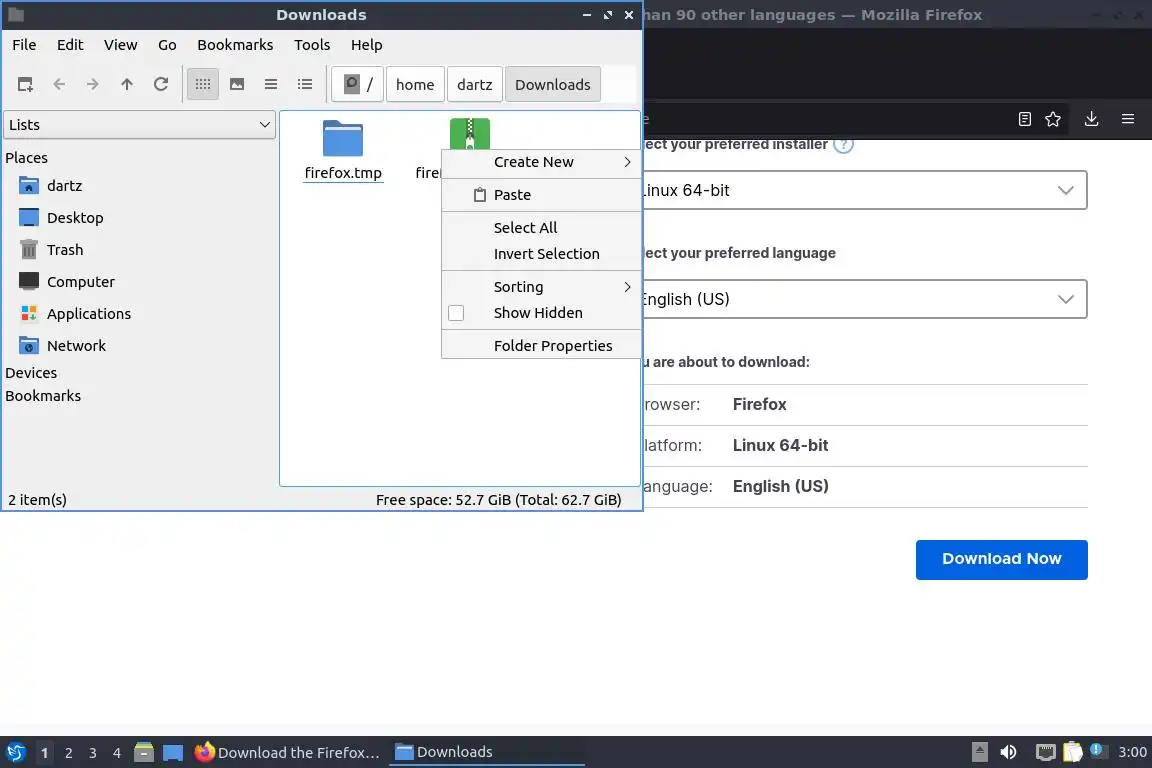The height and width of the screenshot is (768, 1152).
Task: Open update notifier tray icon
Action: pos(1096,750)
